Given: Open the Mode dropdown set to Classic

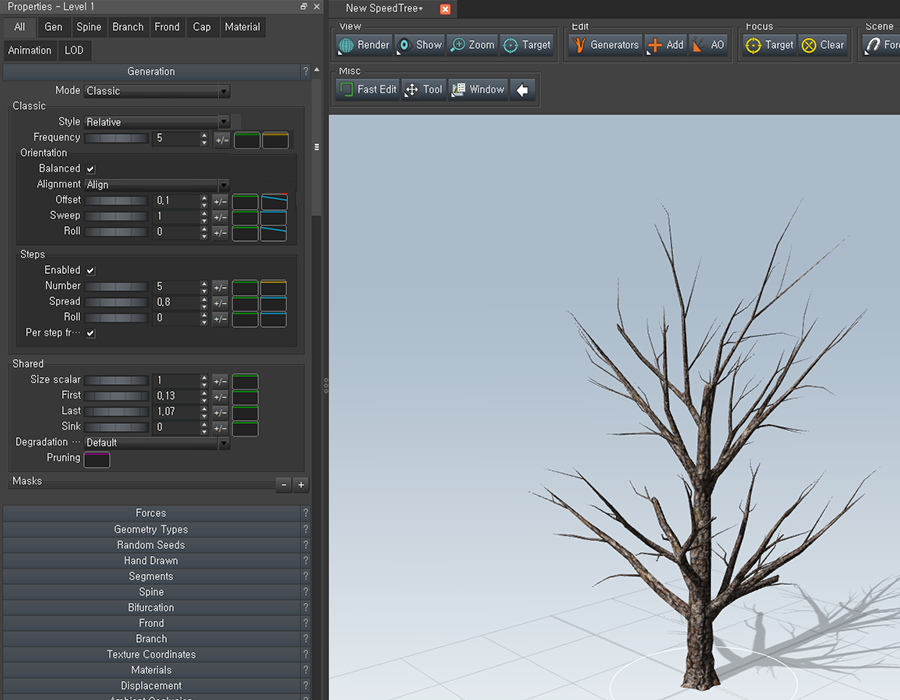Looking at the screenshot, I should (157, 91).
